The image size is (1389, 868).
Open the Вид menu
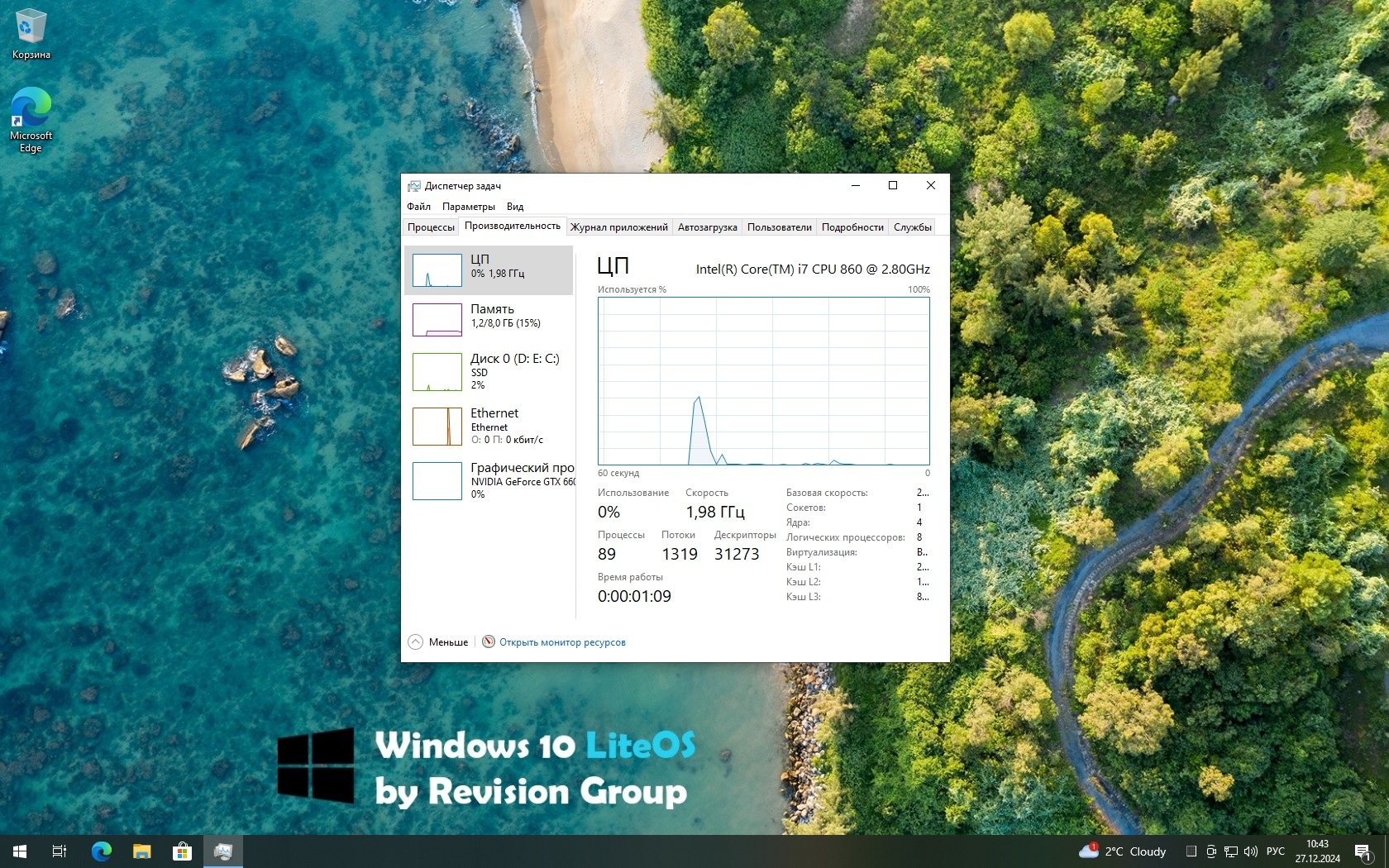point(515,207)
